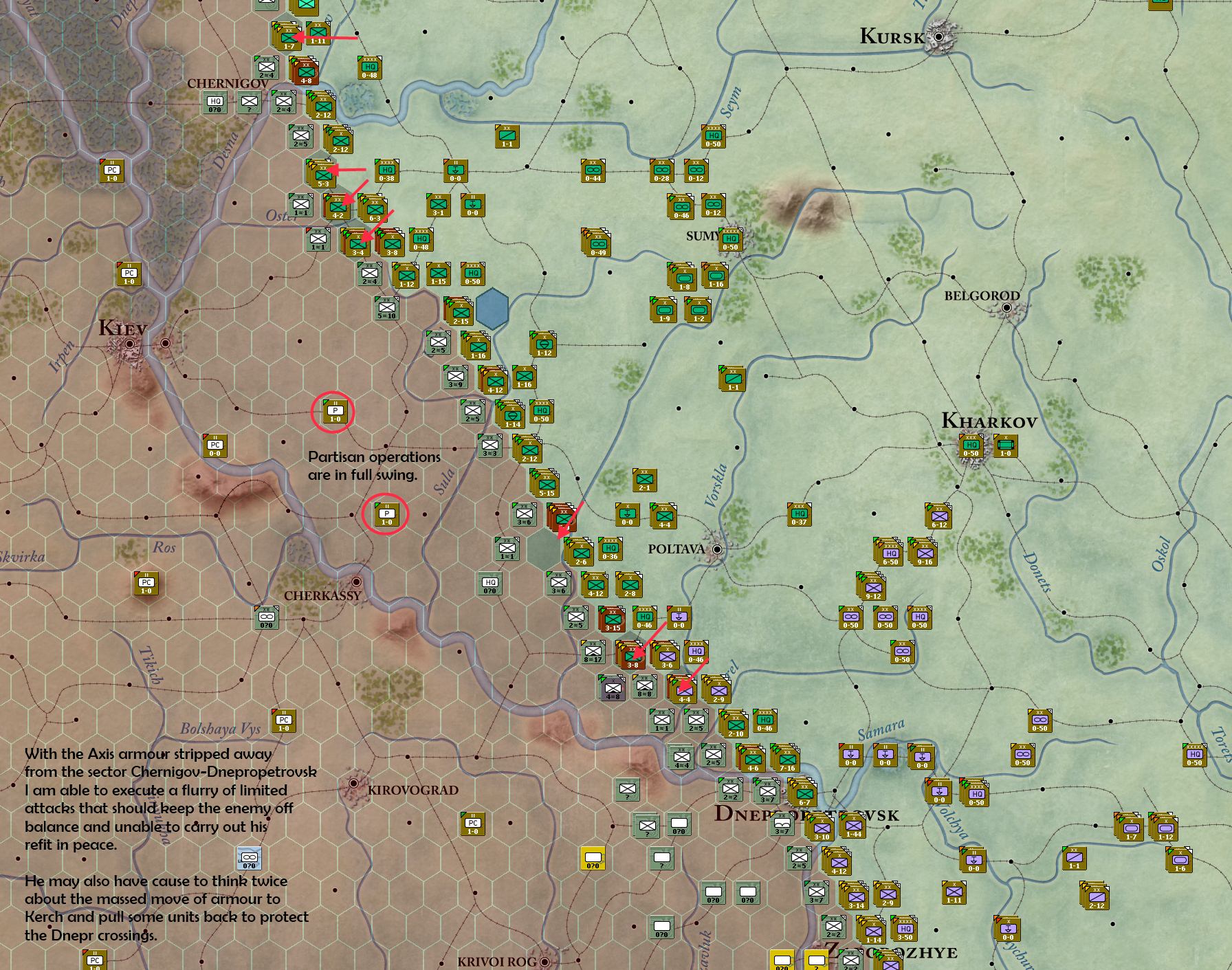Select the unit stack labeled 0-49
This screenshot has width=1232, height=970.
pyautogui.click(x=597, y=243)
